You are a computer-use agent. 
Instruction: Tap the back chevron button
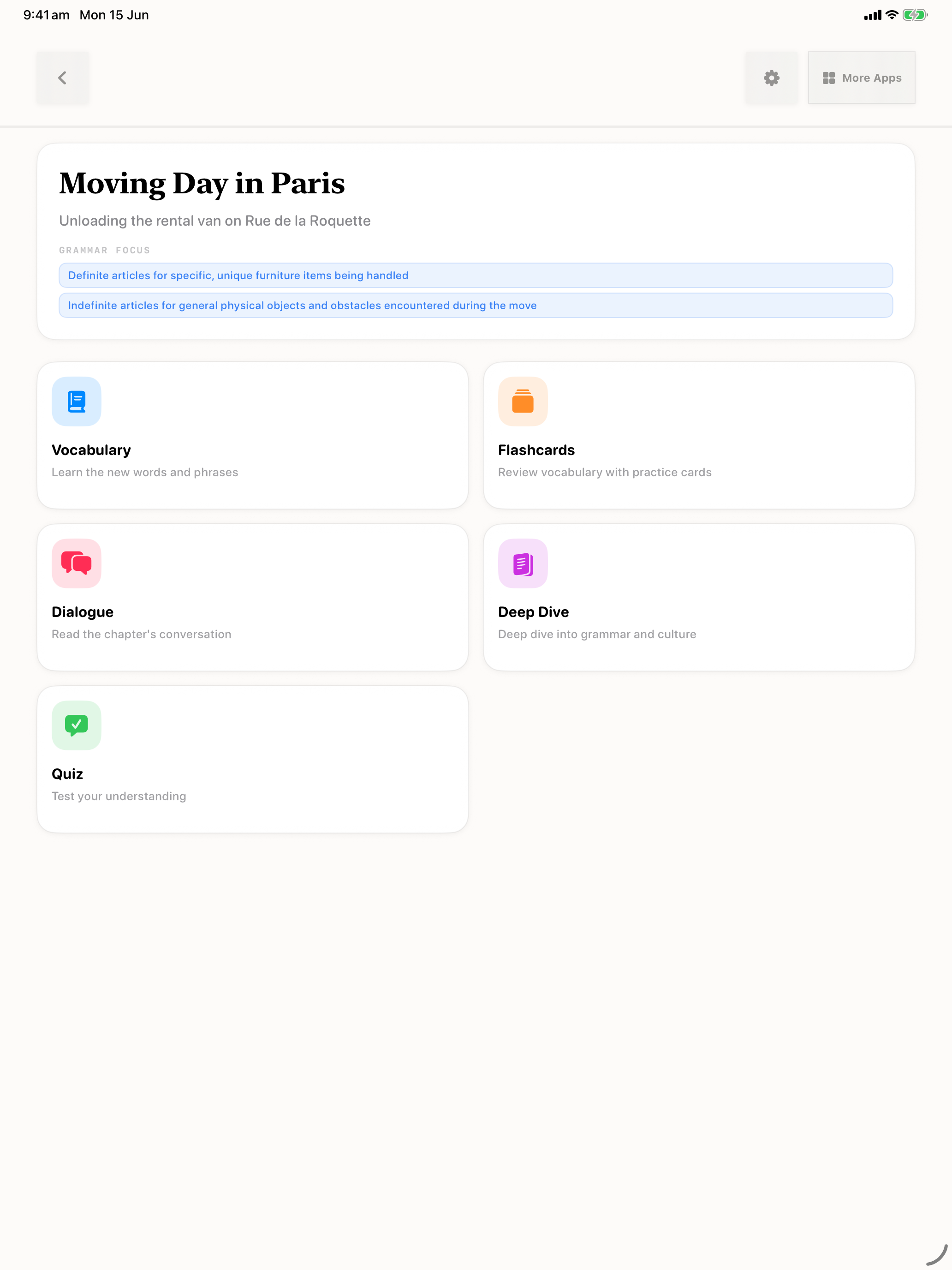pos(63,78)
